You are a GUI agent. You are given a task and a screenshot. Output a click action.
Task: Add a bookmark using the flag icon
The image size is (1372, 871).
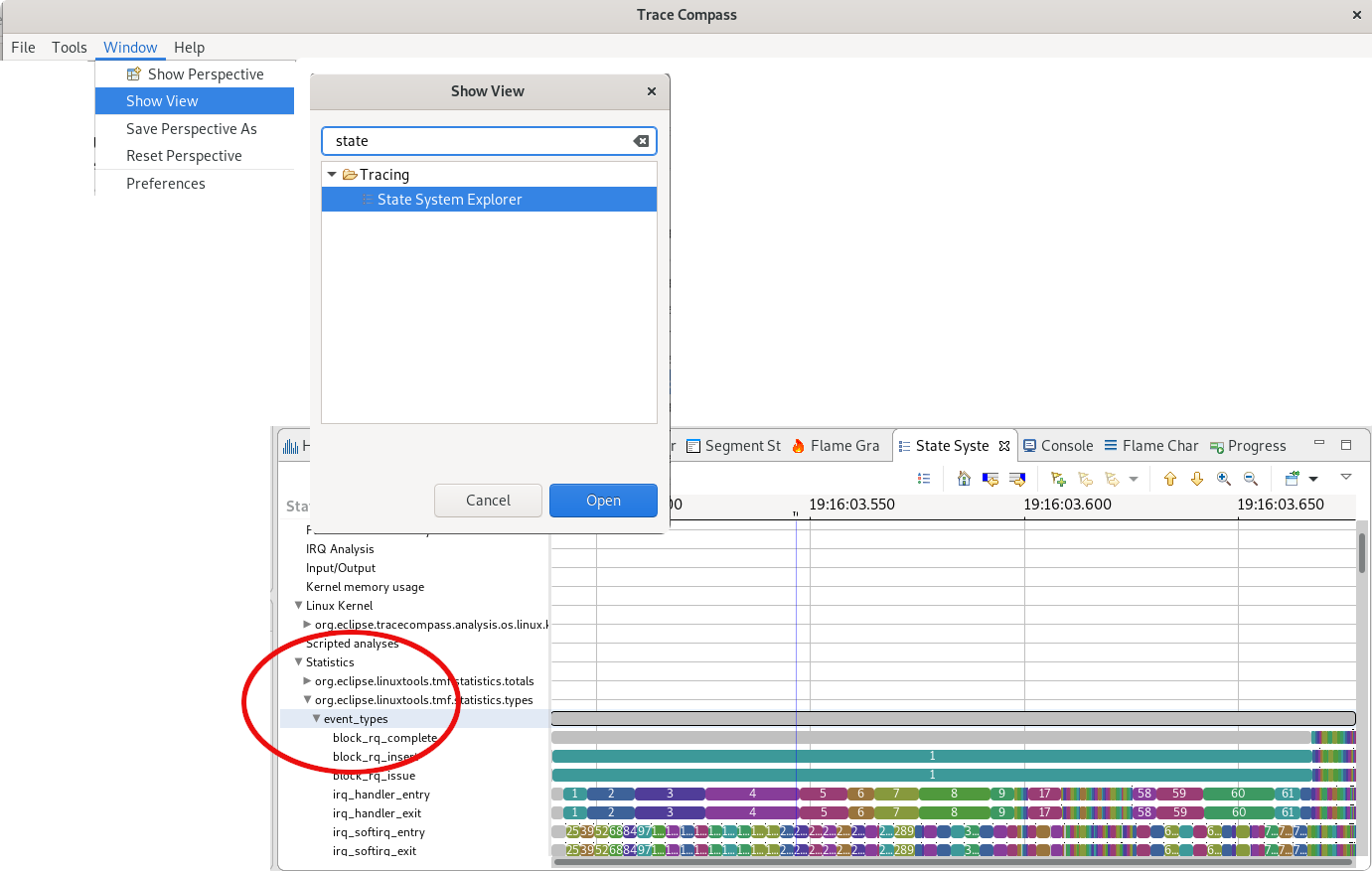point(1058,479)
